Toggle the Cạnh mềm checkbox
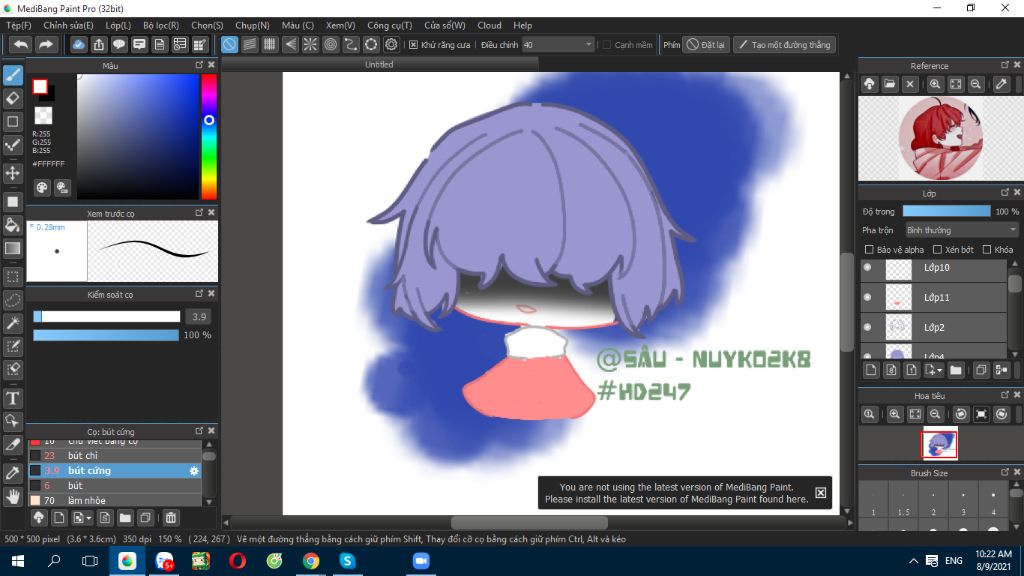 [607, 44]
